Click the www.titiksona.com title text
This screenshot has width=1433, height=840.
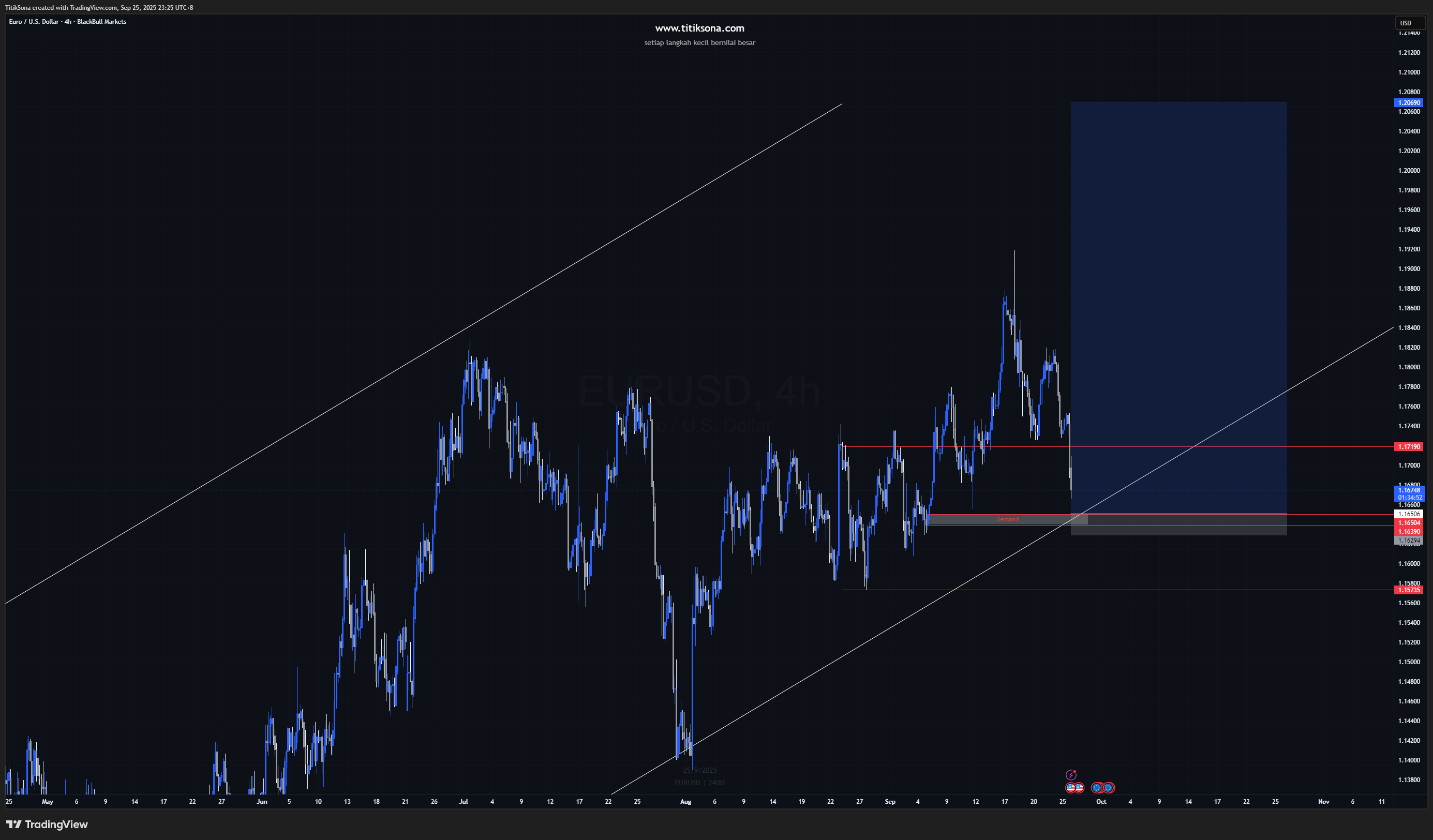pyautogui.click(x=699, y=28)
